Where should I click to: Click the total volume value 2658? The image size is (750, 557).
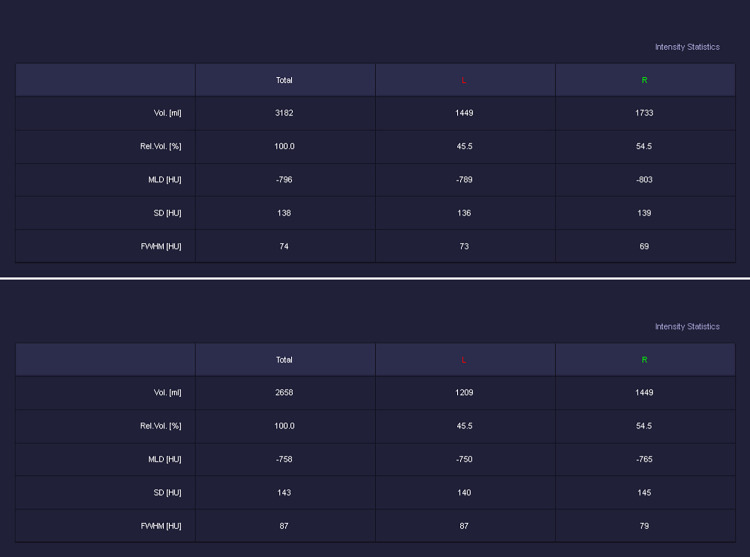click(284, 393)
